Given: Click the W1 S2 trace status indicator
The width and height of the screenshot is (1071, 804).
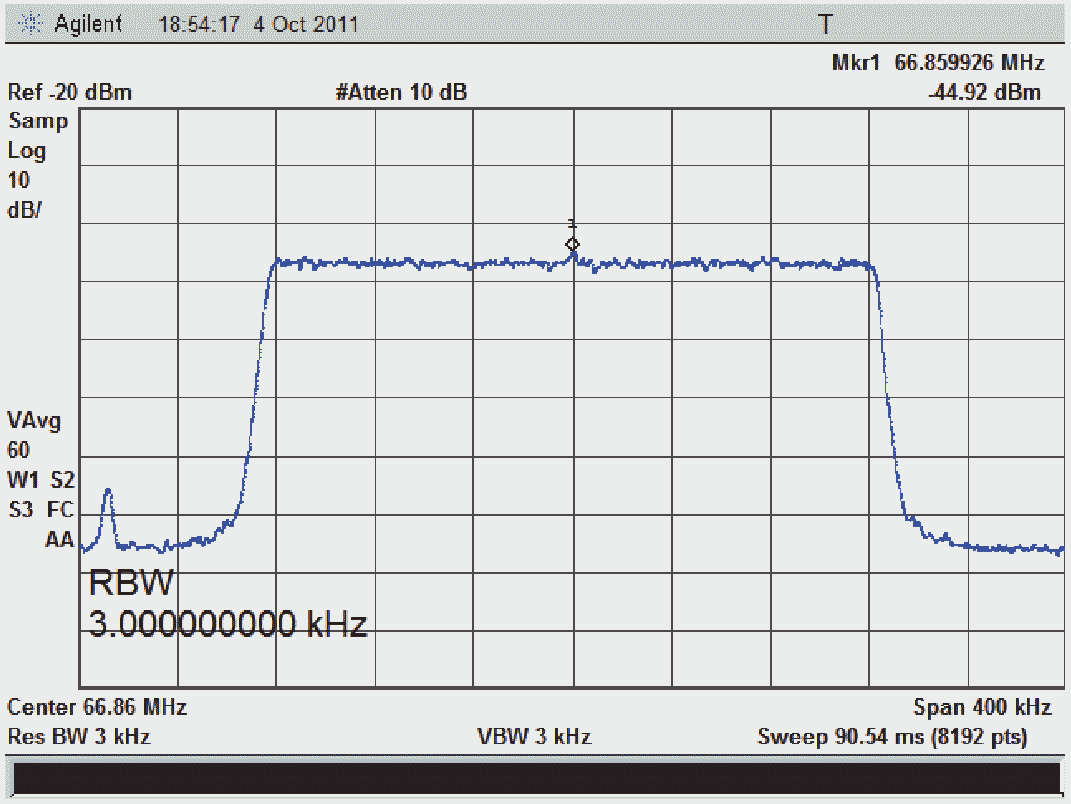Looking at the screenshot, I should (x=41, y=479).
